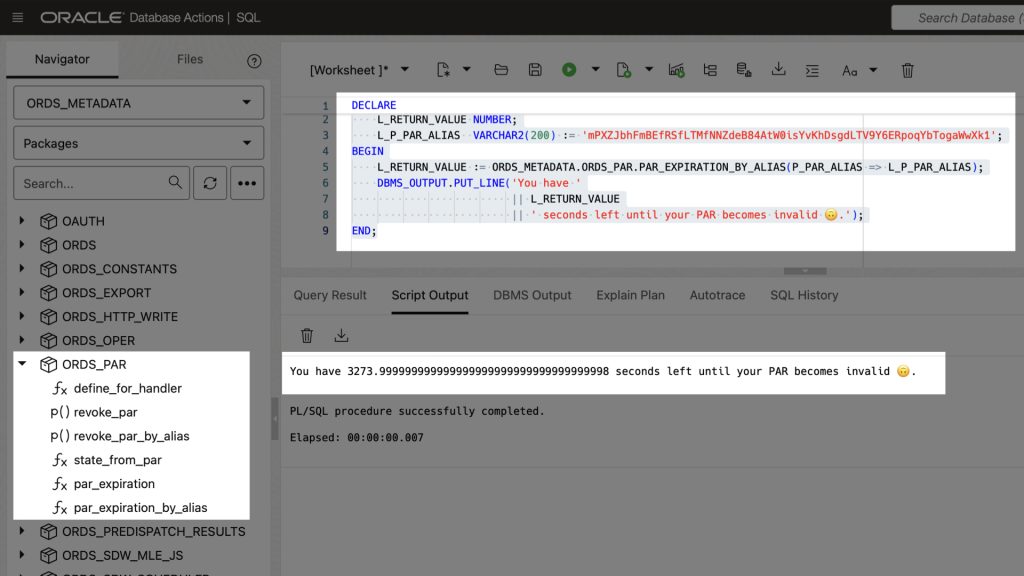This screenshot has width=1024, height=576.
Task: Download editor content from toolbar
Action: coord(778,70)
